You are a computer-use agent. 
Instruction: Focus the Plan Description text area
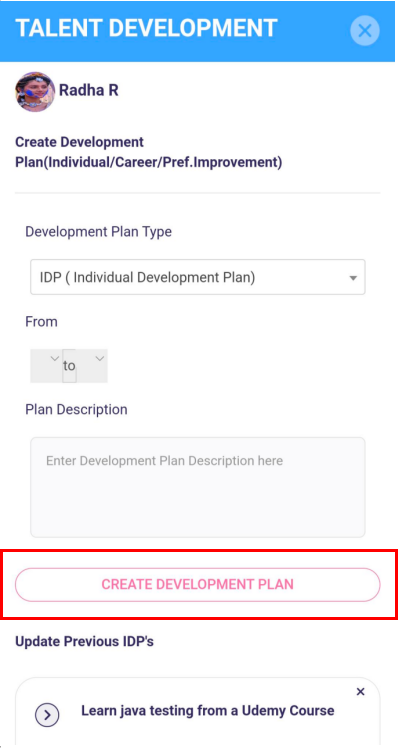197,487
